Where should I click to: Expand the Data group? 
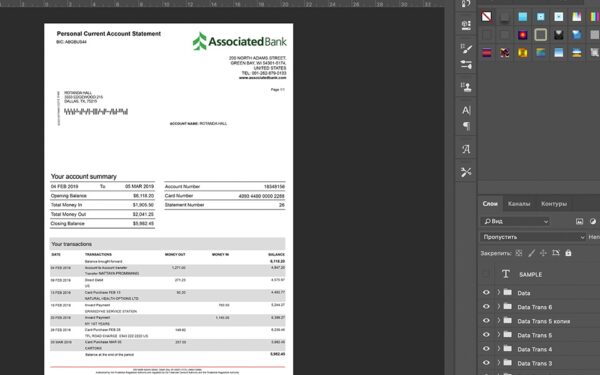tap(499, 292)
